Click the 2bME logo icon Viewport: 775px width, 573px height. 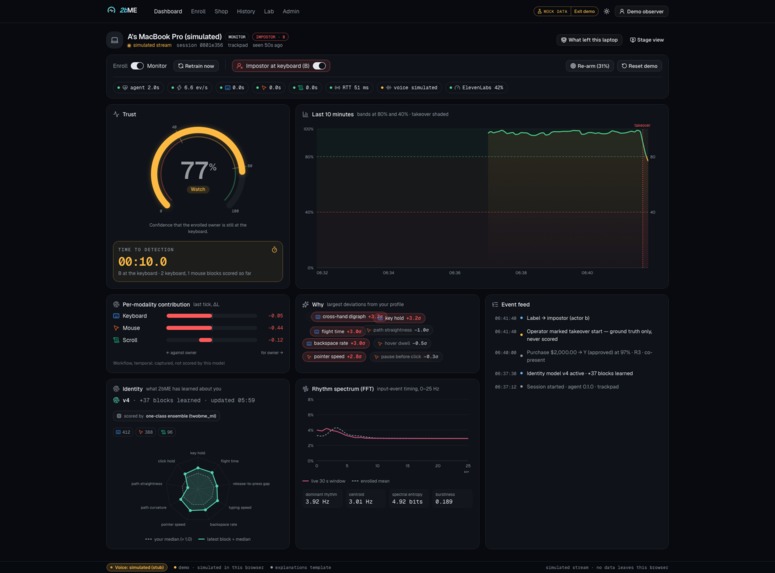tap(111, 10)
